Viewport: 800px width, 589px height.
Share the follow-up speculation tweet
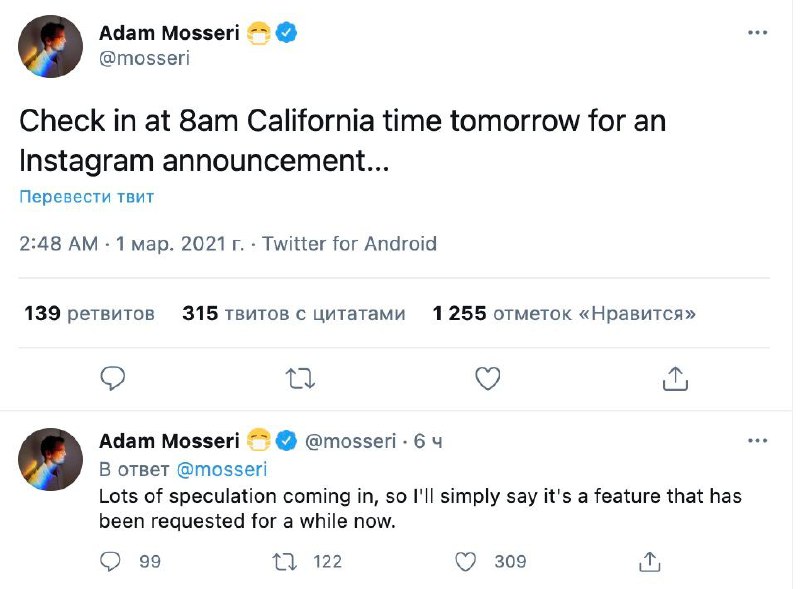point(650,561)
